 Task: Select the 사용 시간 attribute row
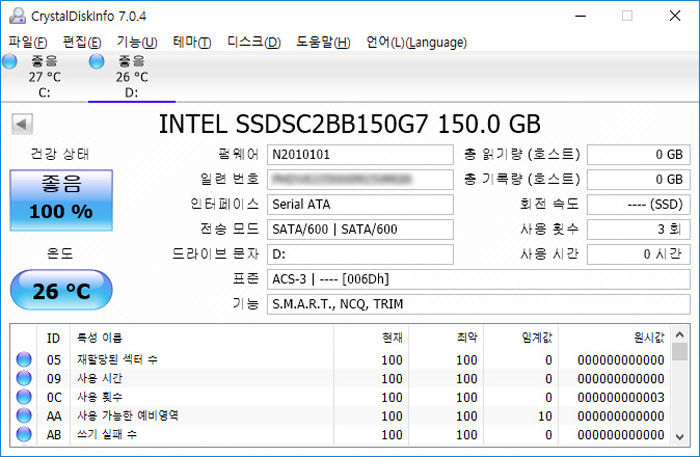pos(341,378)
